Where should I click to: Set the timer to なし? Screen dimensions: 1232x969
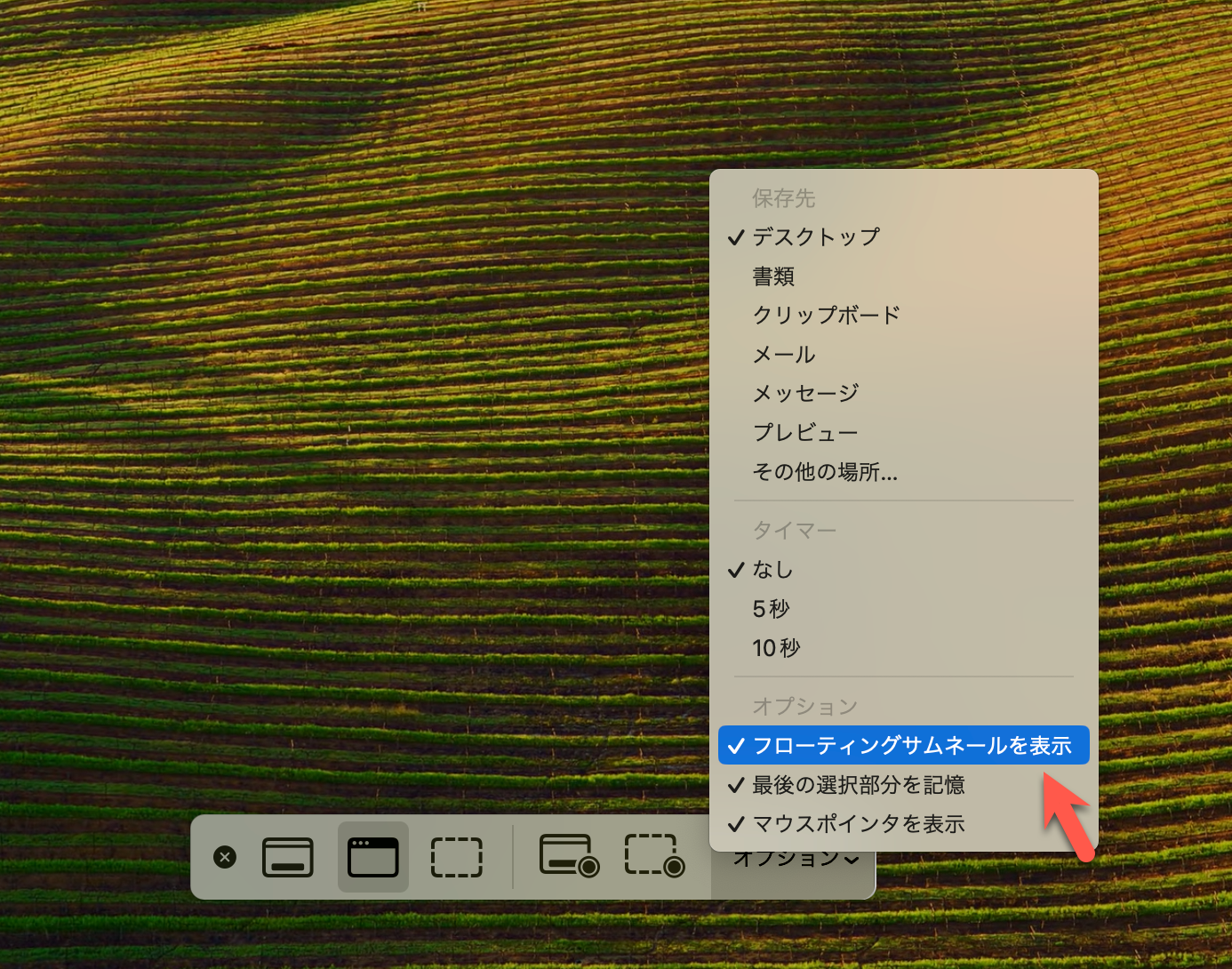coord(772,570)
